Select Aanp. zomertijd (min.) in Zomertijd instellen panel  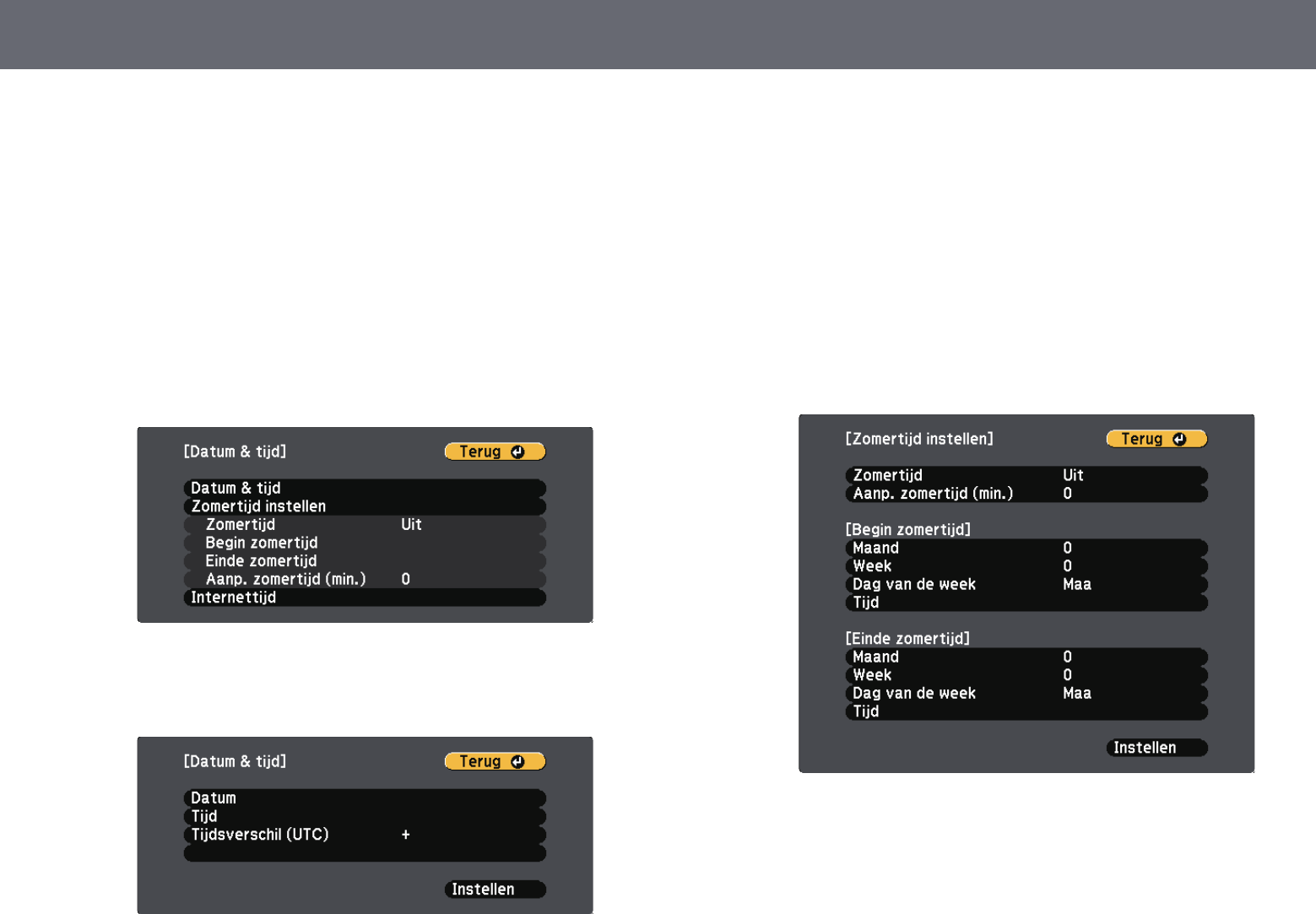point(1026,494)
